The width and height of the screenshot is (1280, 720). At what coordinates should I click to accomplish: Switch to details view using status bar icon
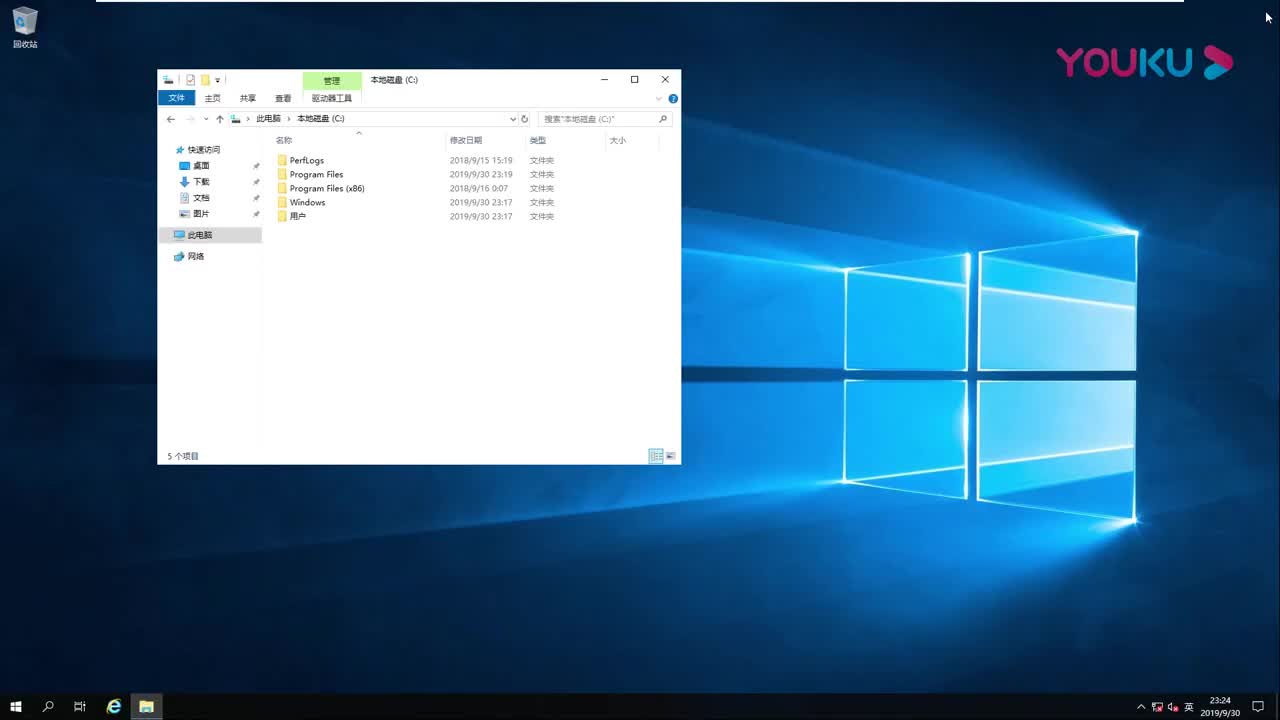(x=656, y=456)
